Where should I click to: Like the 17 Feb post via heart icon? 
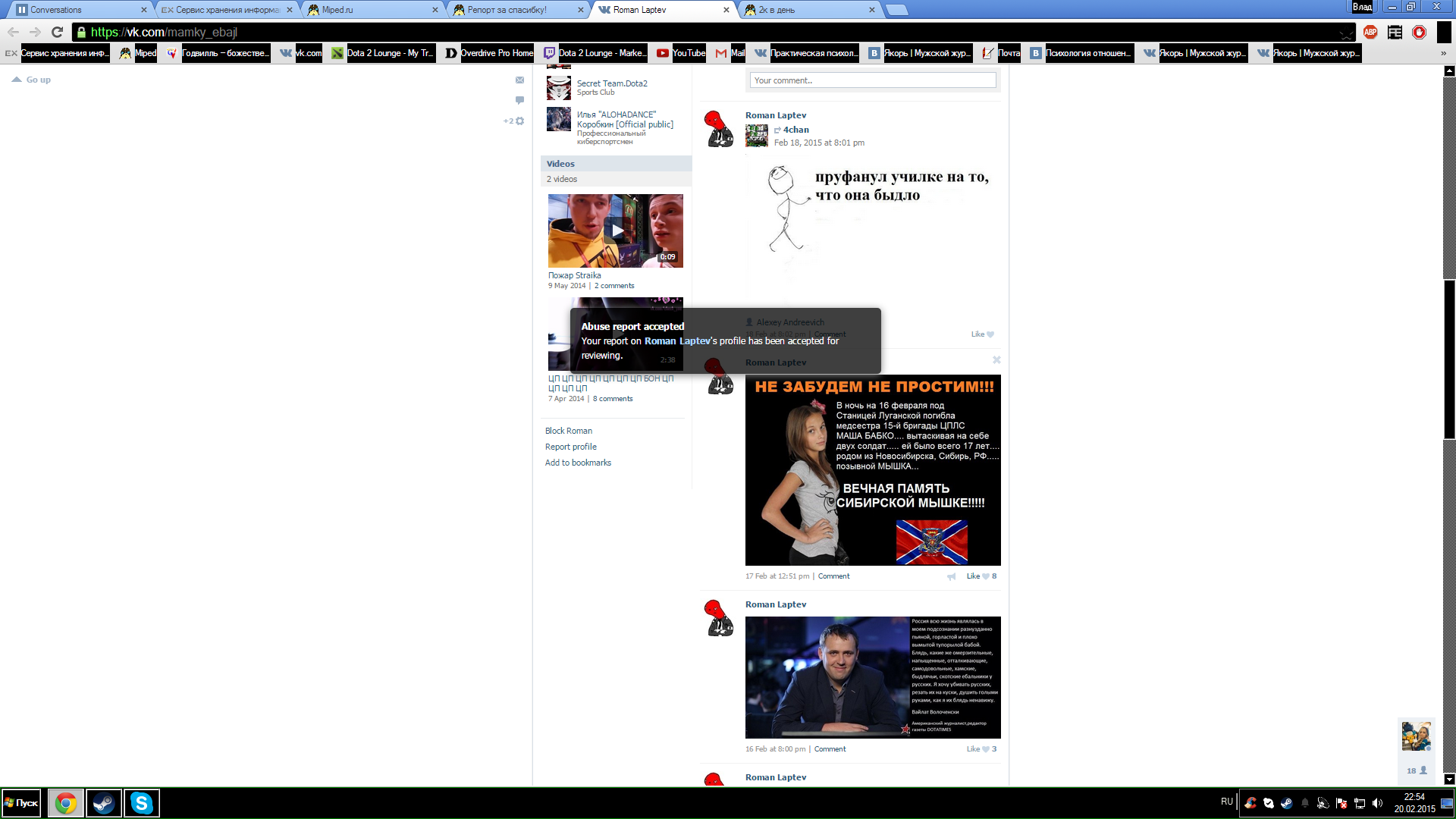pyautogui.click(x=986, y=576)
